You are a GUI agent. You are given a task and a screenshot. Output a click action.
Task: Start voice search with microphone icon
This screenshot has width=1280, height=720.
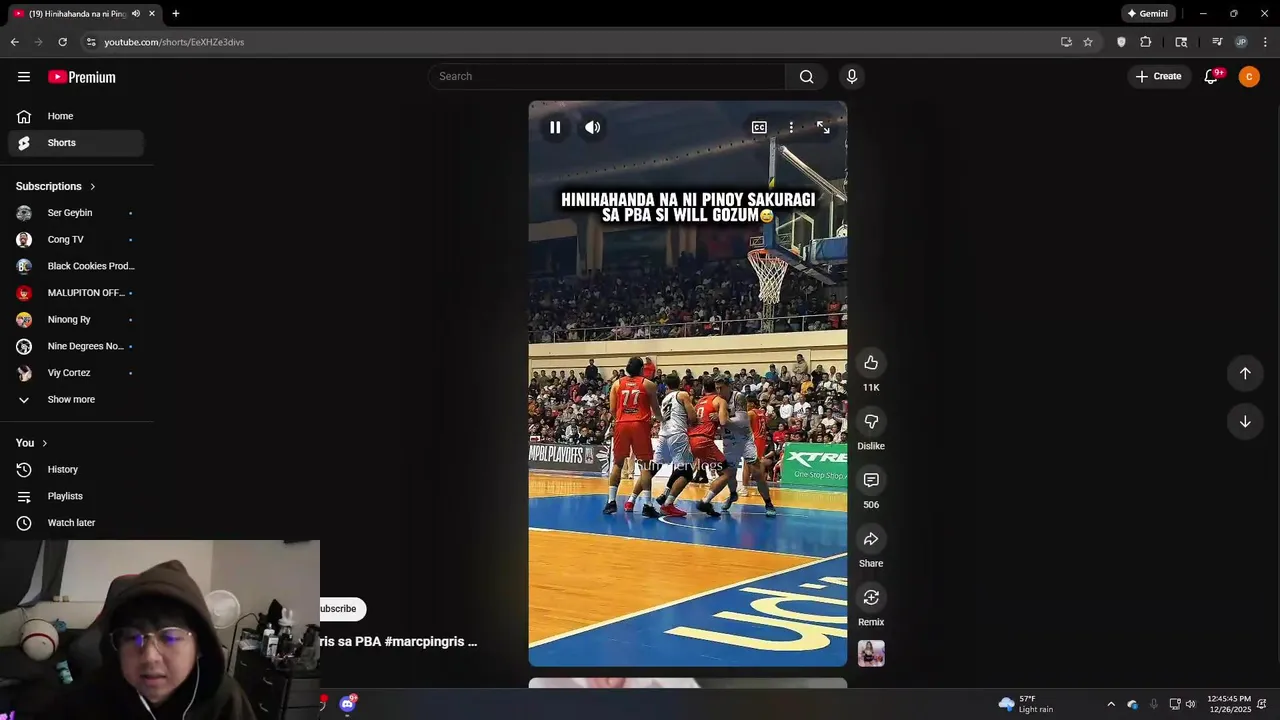pos(852,76)
